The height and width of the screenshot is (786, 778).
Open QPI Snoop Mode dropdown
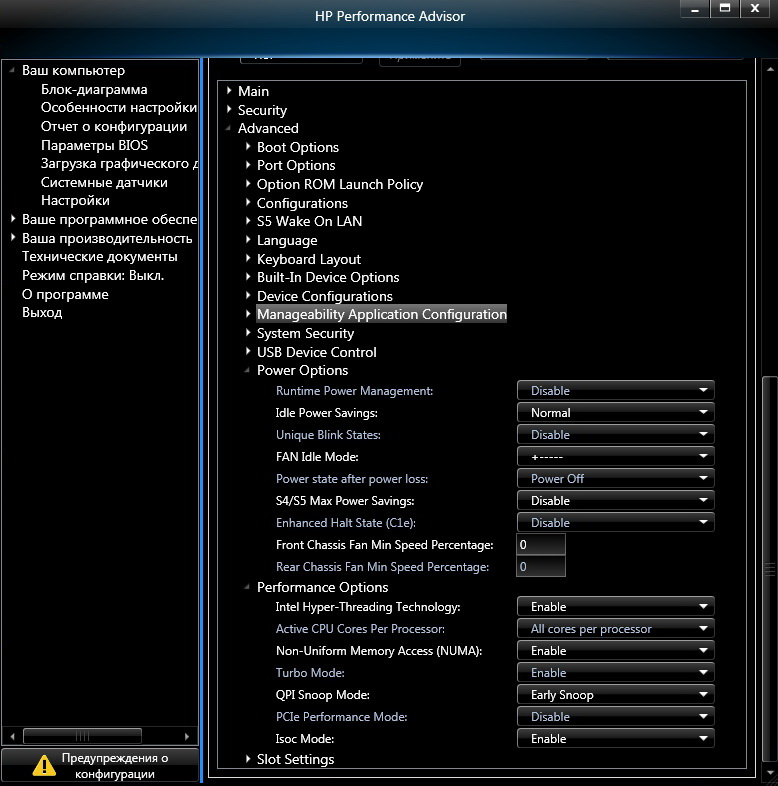click(x=616, y=695)
